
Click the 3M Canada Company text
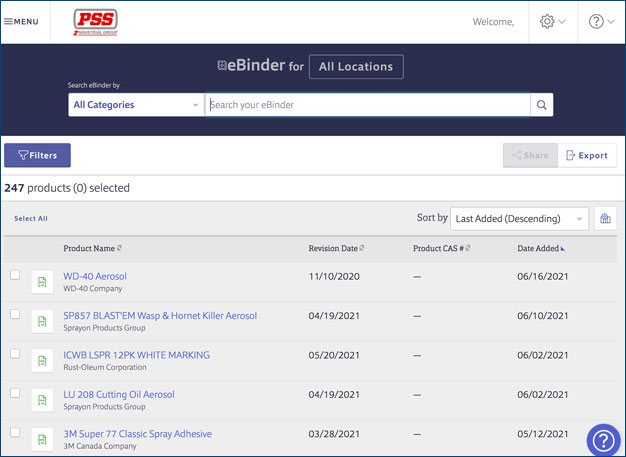pos(100,446)
